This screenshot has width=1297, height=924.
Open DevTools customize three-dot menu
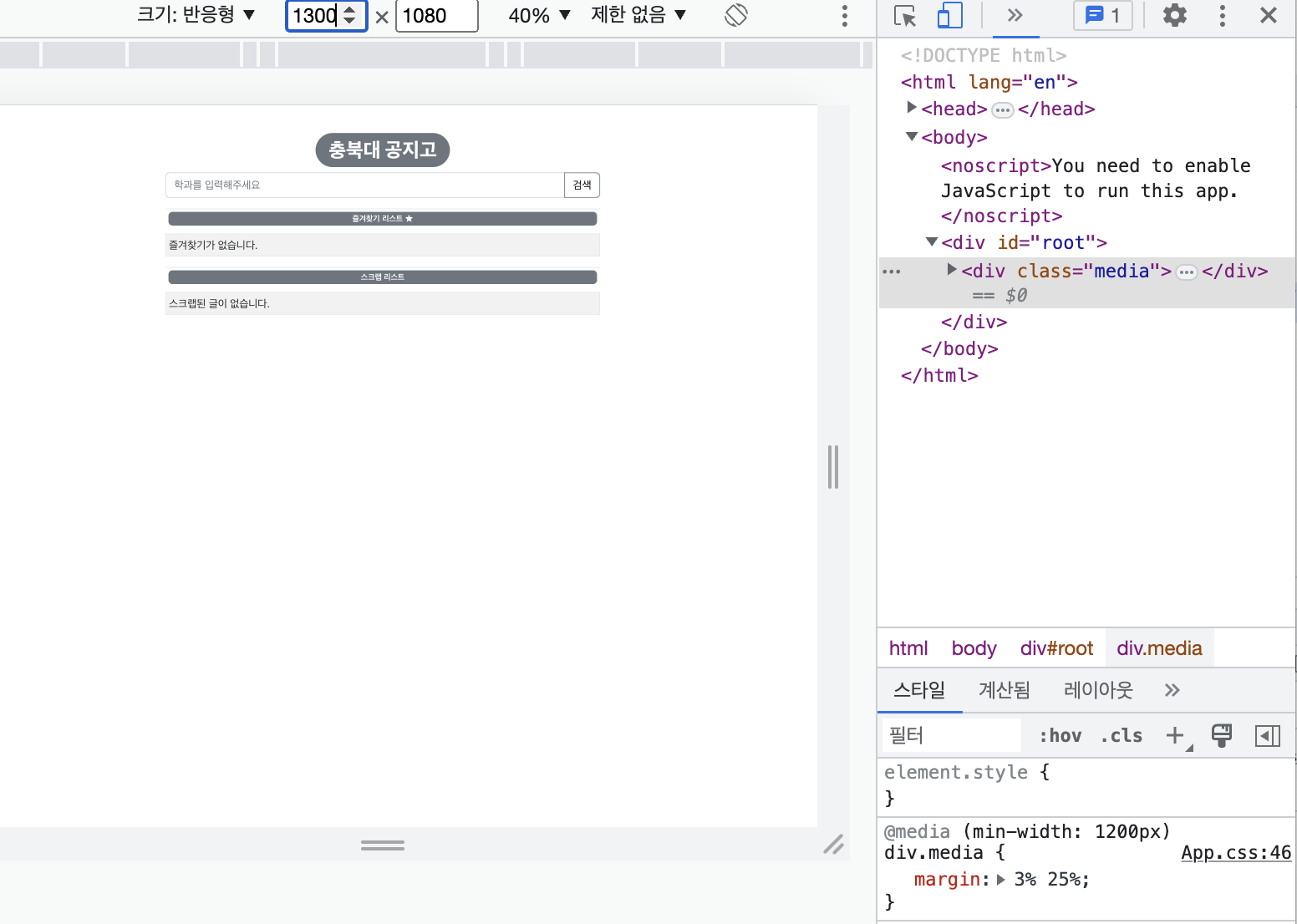(1223, 15)
